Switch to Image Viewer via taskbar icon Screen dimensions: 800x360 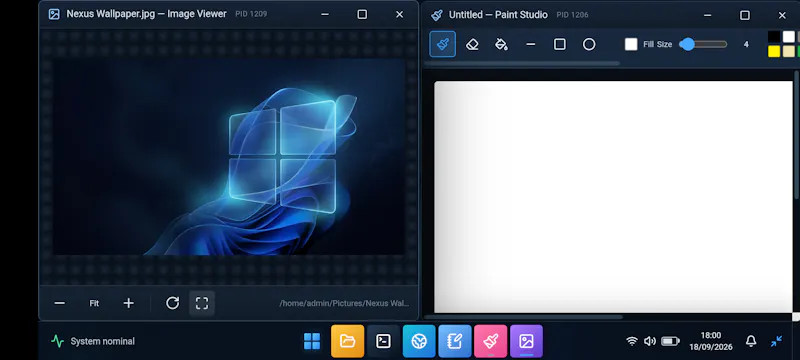coord(526,341)
